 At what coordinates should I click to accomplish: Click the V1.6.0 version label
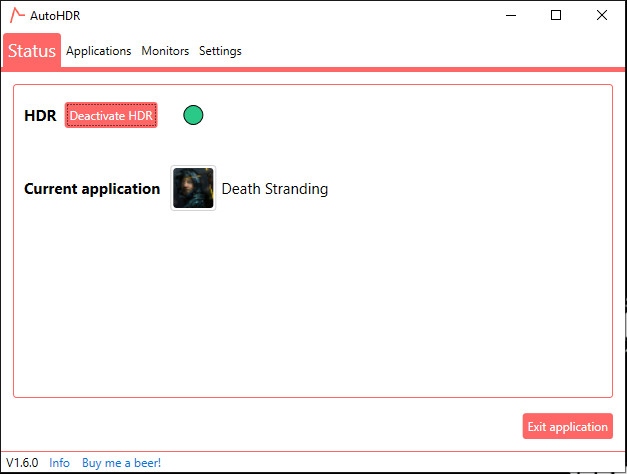22,463
